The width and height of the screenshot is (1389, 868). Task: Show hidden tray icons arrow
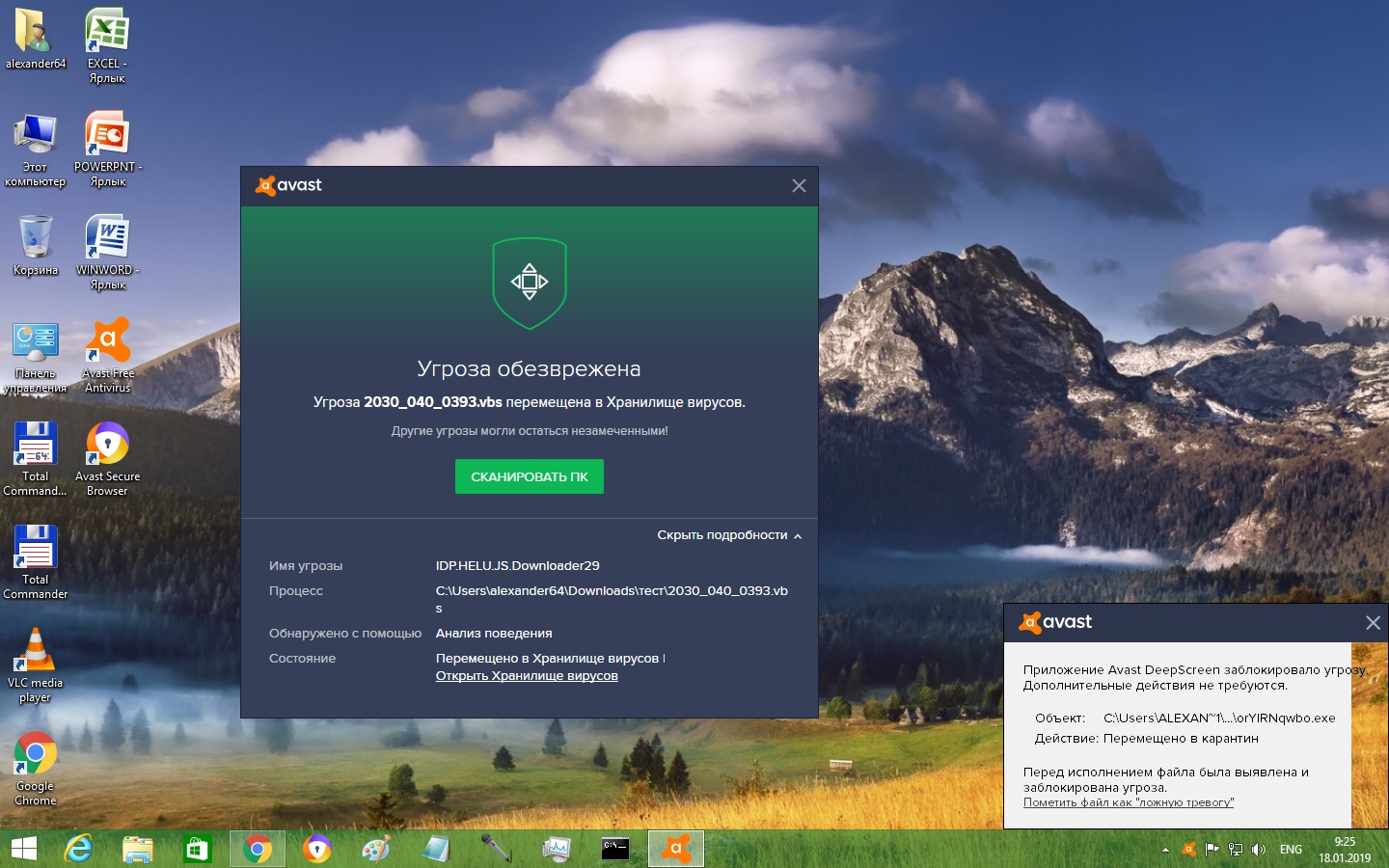[1165, 850]
